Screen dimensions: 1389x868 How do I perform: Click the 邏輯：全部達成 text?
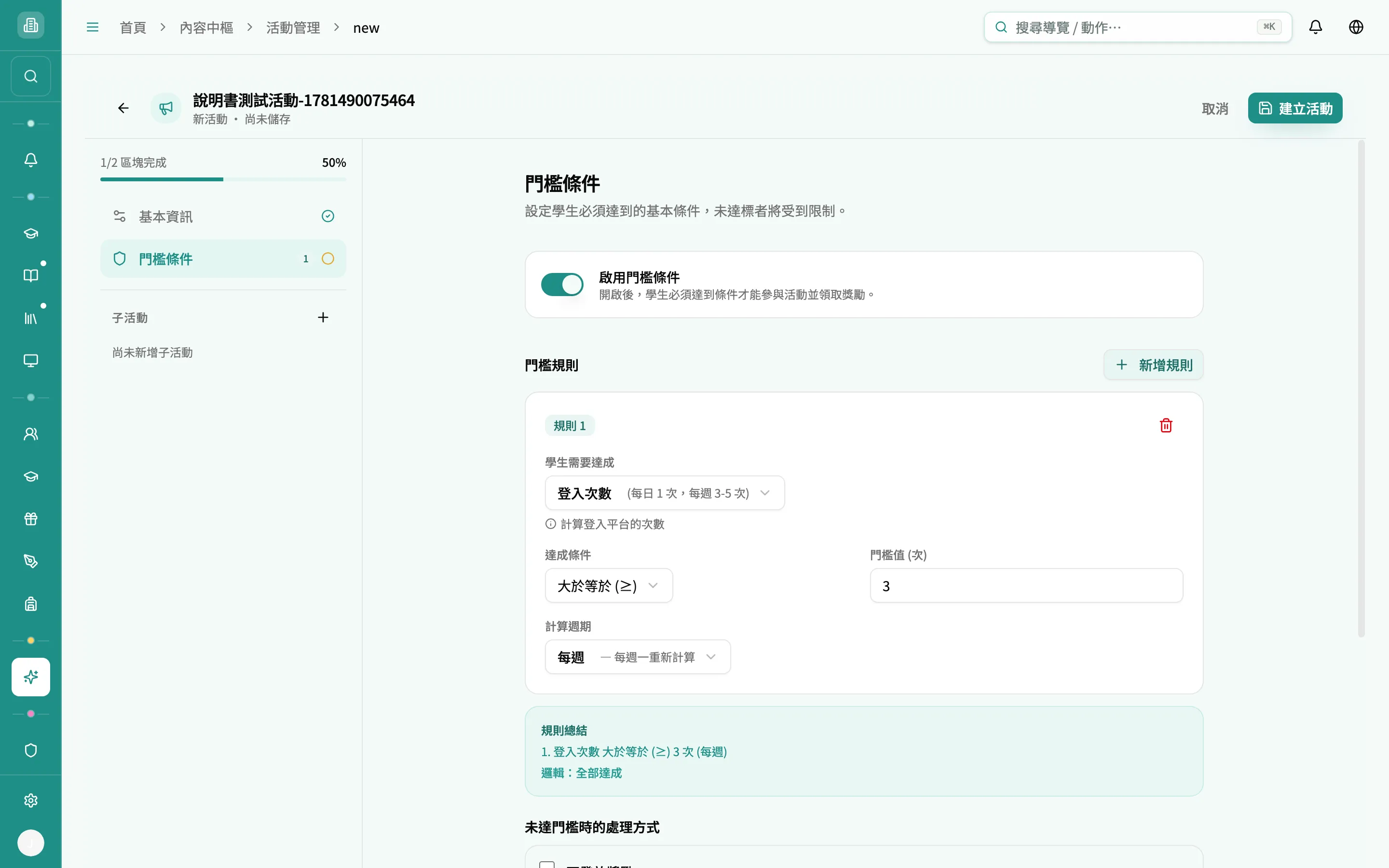click(x=581, y=773)
